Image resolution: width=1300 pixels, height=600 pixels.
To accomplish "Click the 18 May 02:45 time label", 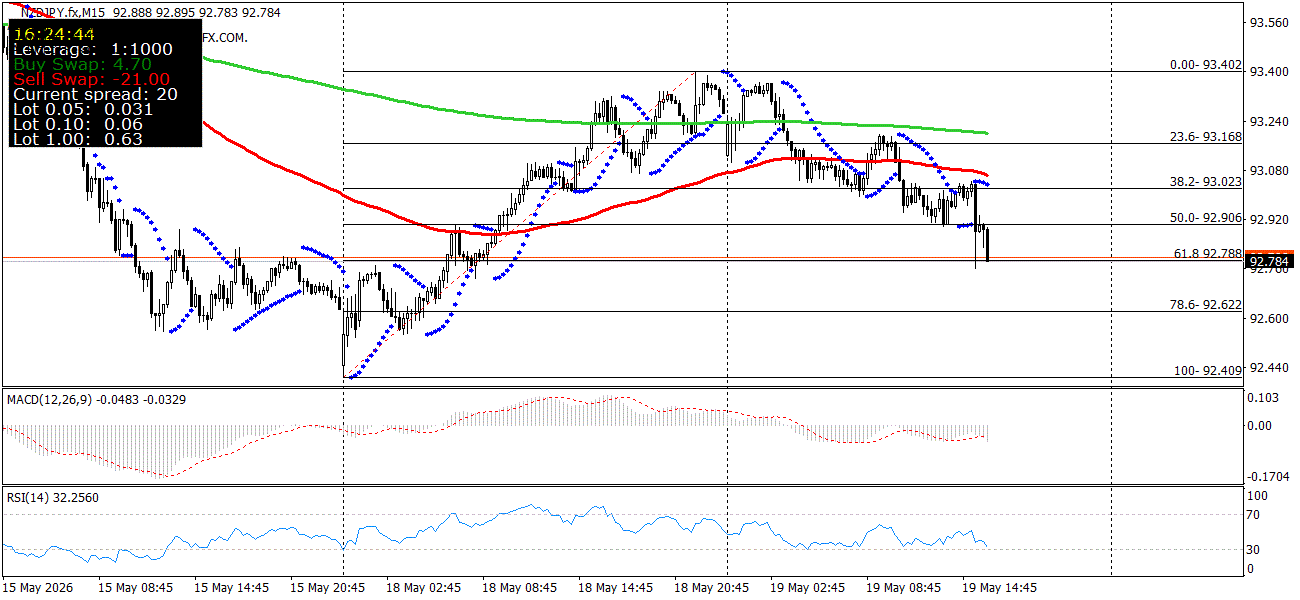I will (x=423, y=587).
